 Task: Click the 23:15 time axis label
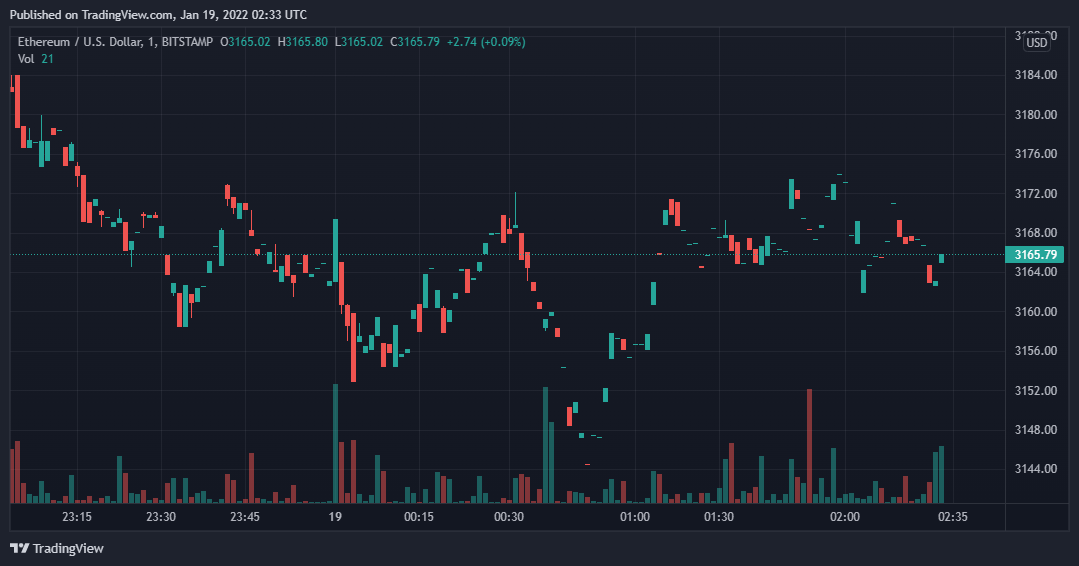(x=77, y=517)
